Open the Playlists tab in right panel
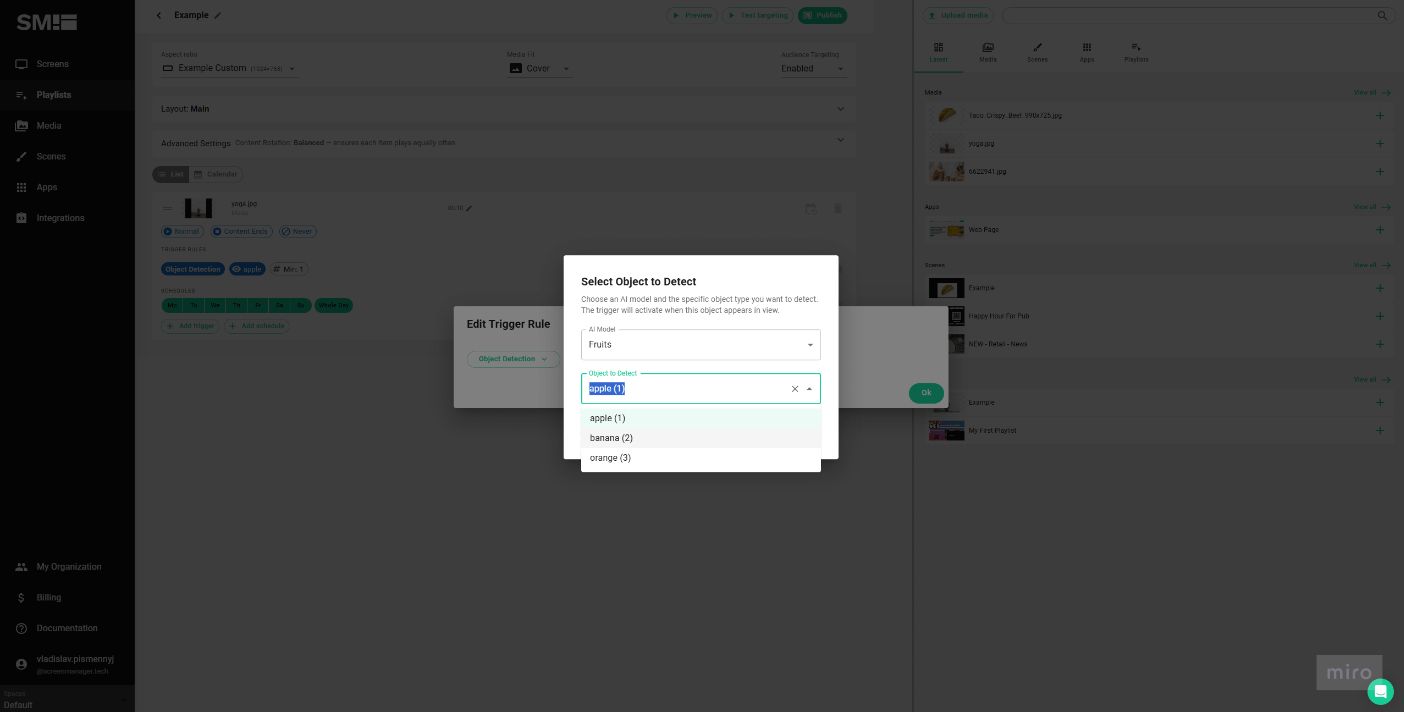Image resolution: width=1404 pixels, height=712 pixels. click(x=1136, y=50)
